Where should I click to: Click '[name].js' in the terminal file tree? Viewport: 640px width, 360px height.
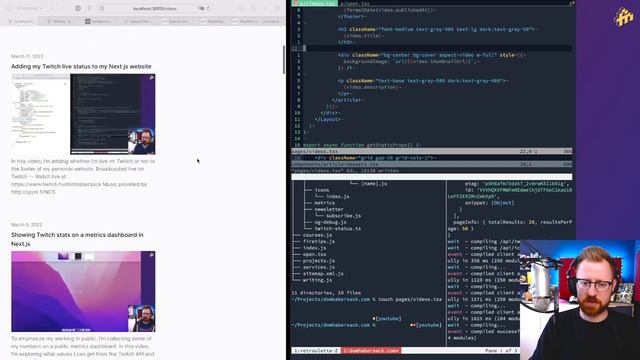pos(374,184)
